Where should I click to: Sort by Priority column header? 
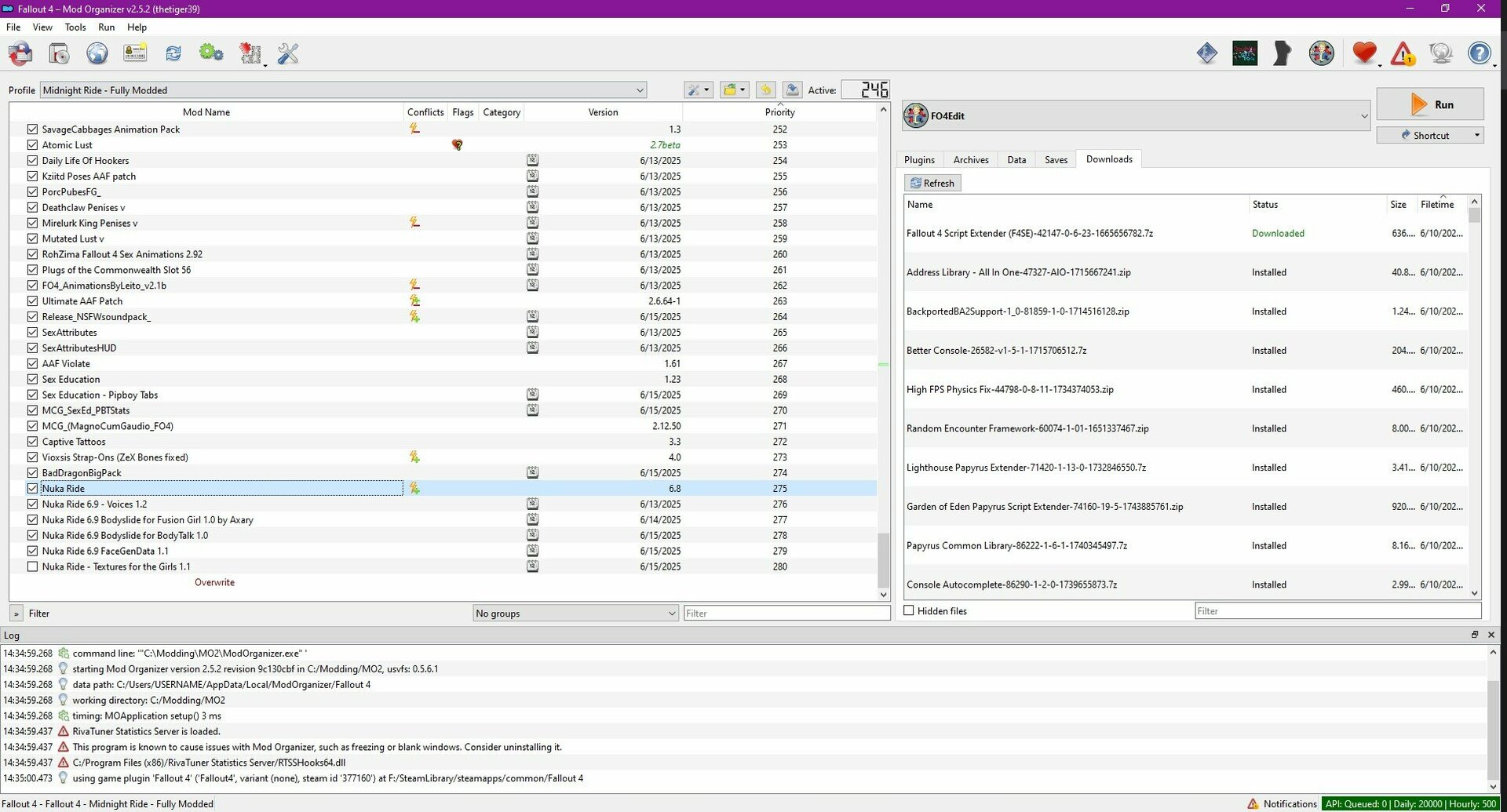[779, 112]
